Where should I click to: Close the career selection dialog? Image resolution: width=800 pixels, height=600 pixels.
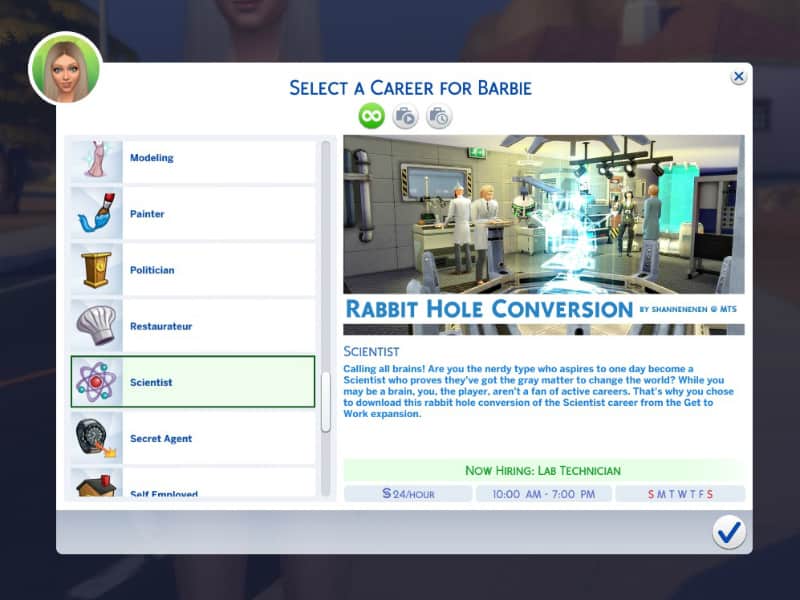pos(738,76)
